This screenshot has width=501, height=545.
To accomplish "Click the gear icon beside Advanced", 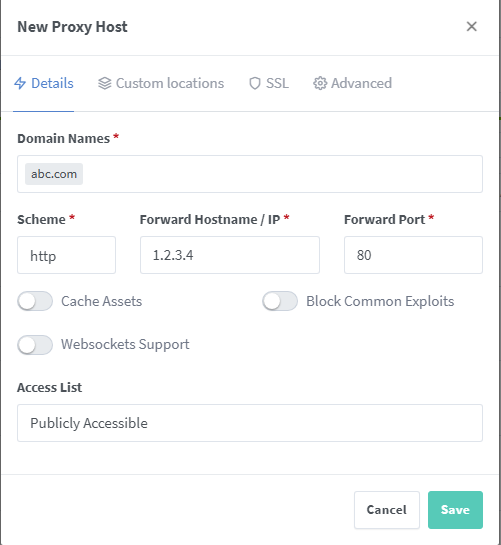I will tap(320, 83).
